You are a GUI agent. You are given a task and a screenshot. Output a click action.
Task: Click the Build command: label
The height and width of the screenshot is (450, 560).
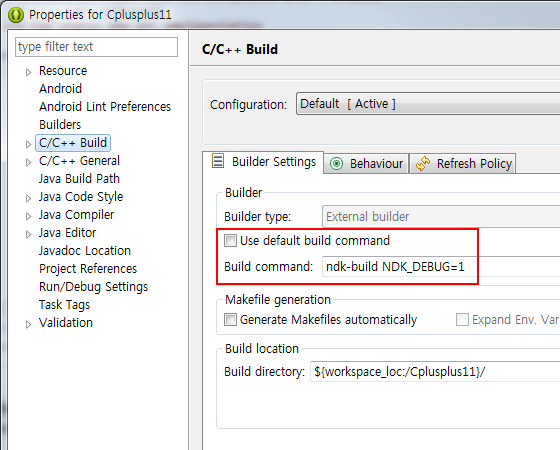(269, 267)
